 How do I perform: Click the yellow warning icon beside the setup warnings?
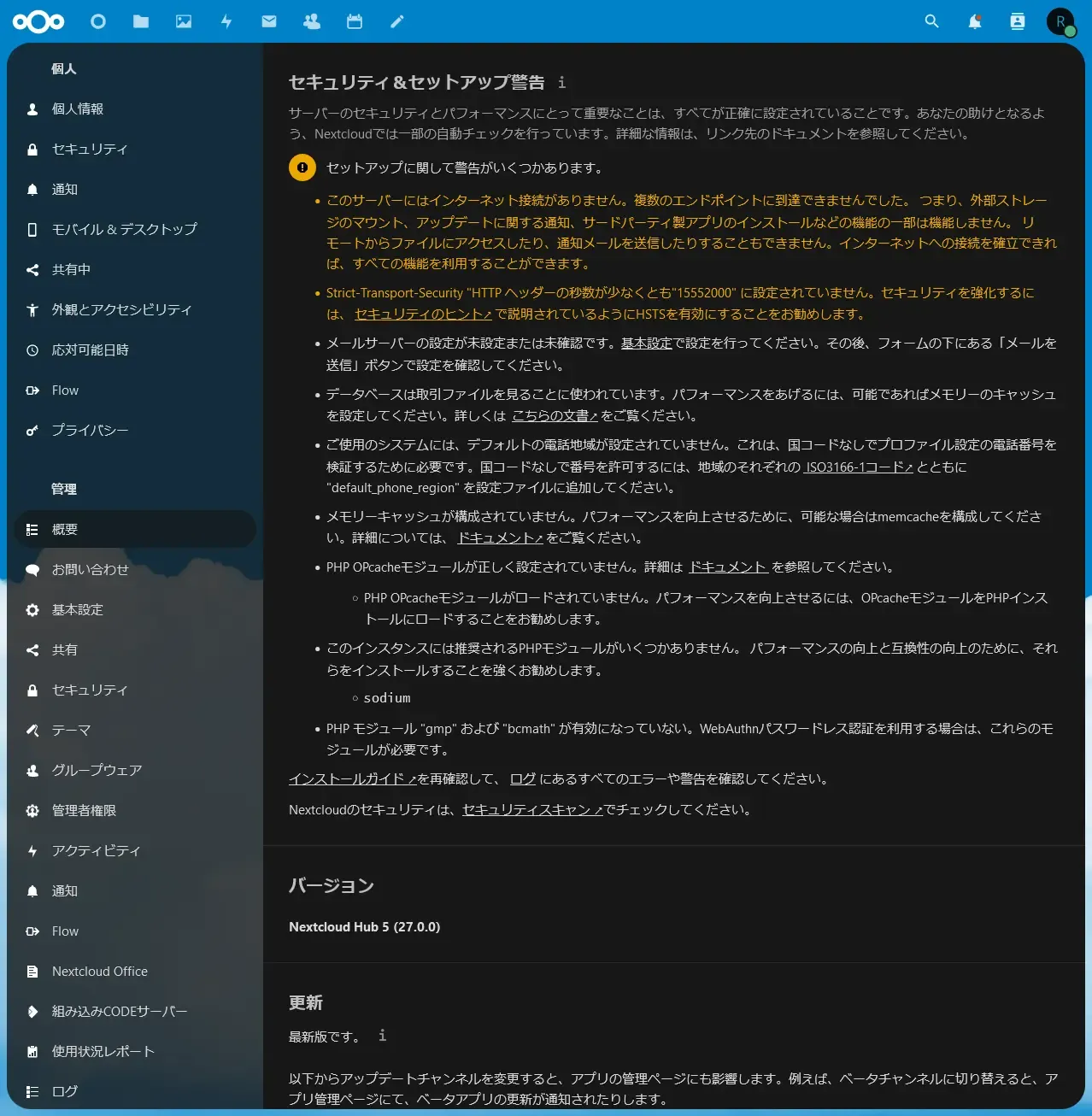click(302, 167)
